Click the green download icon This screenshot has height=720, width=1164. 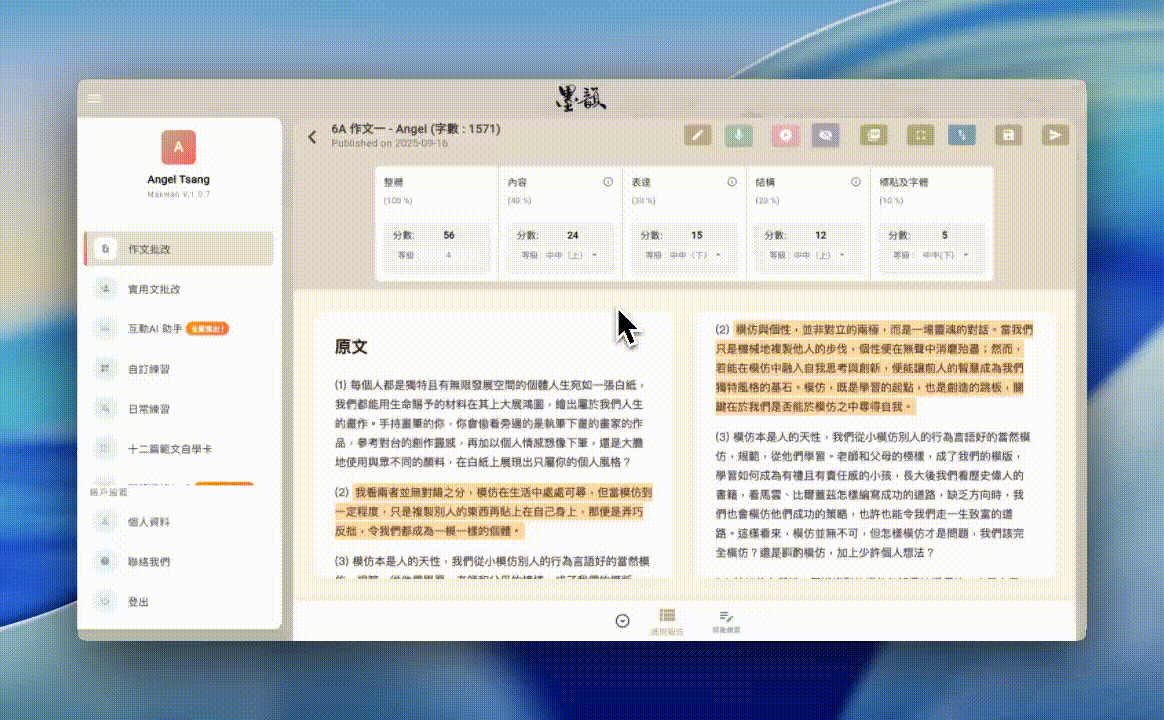click(x=738, y=134)
